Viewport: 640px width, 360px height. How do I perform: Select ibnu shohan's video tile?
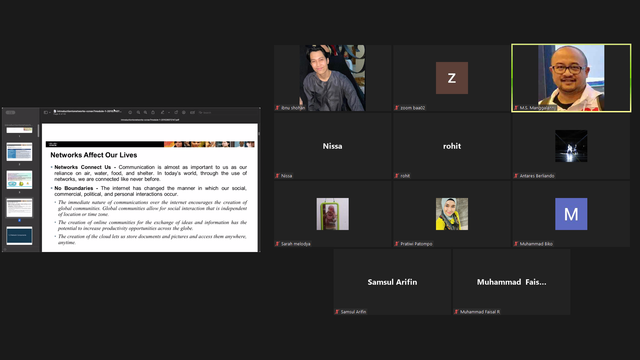[x=333, y=78]
